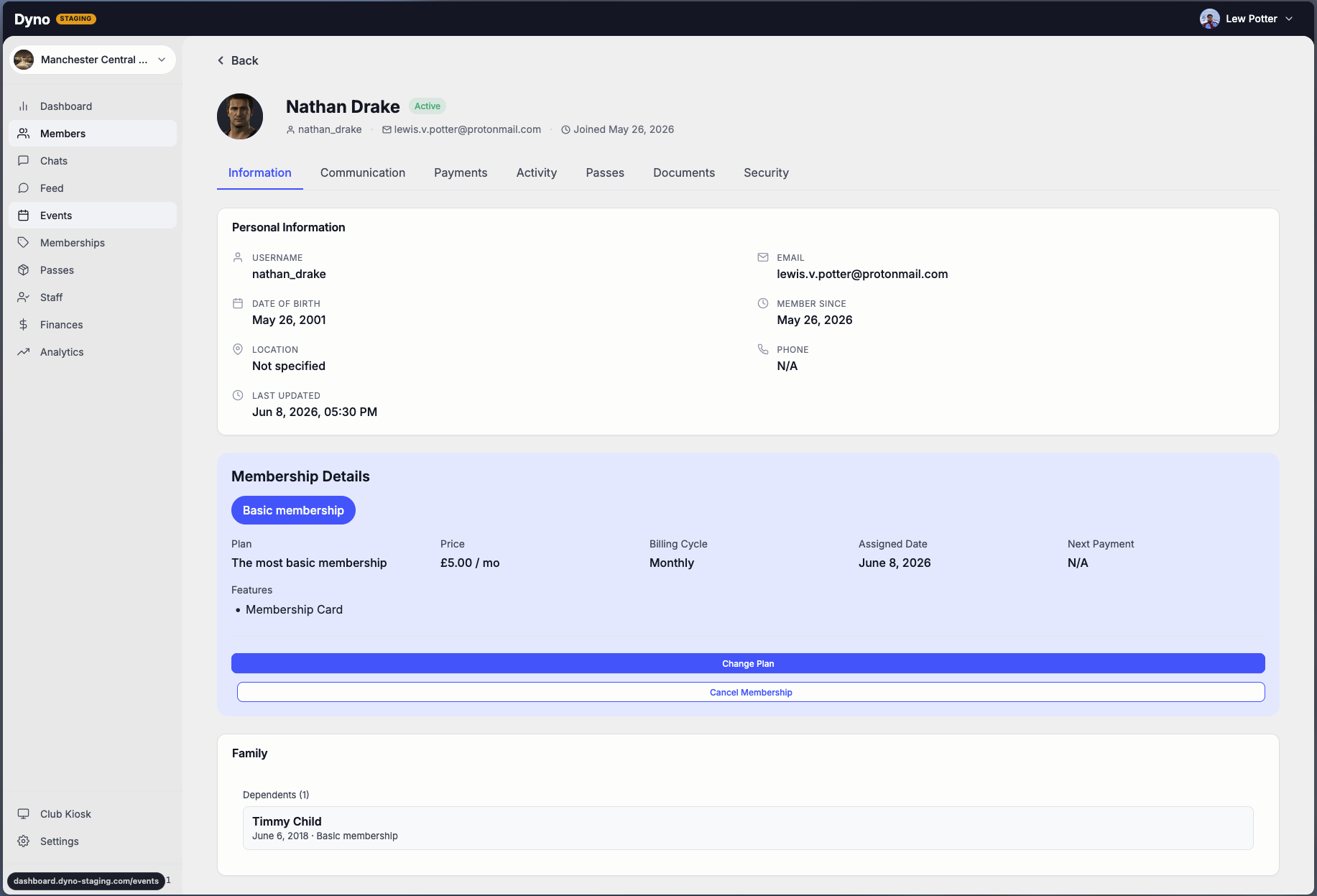
Task: Open Club Kiosk in the sidebar
Action: pyautogui.click(x=93, y=814)
